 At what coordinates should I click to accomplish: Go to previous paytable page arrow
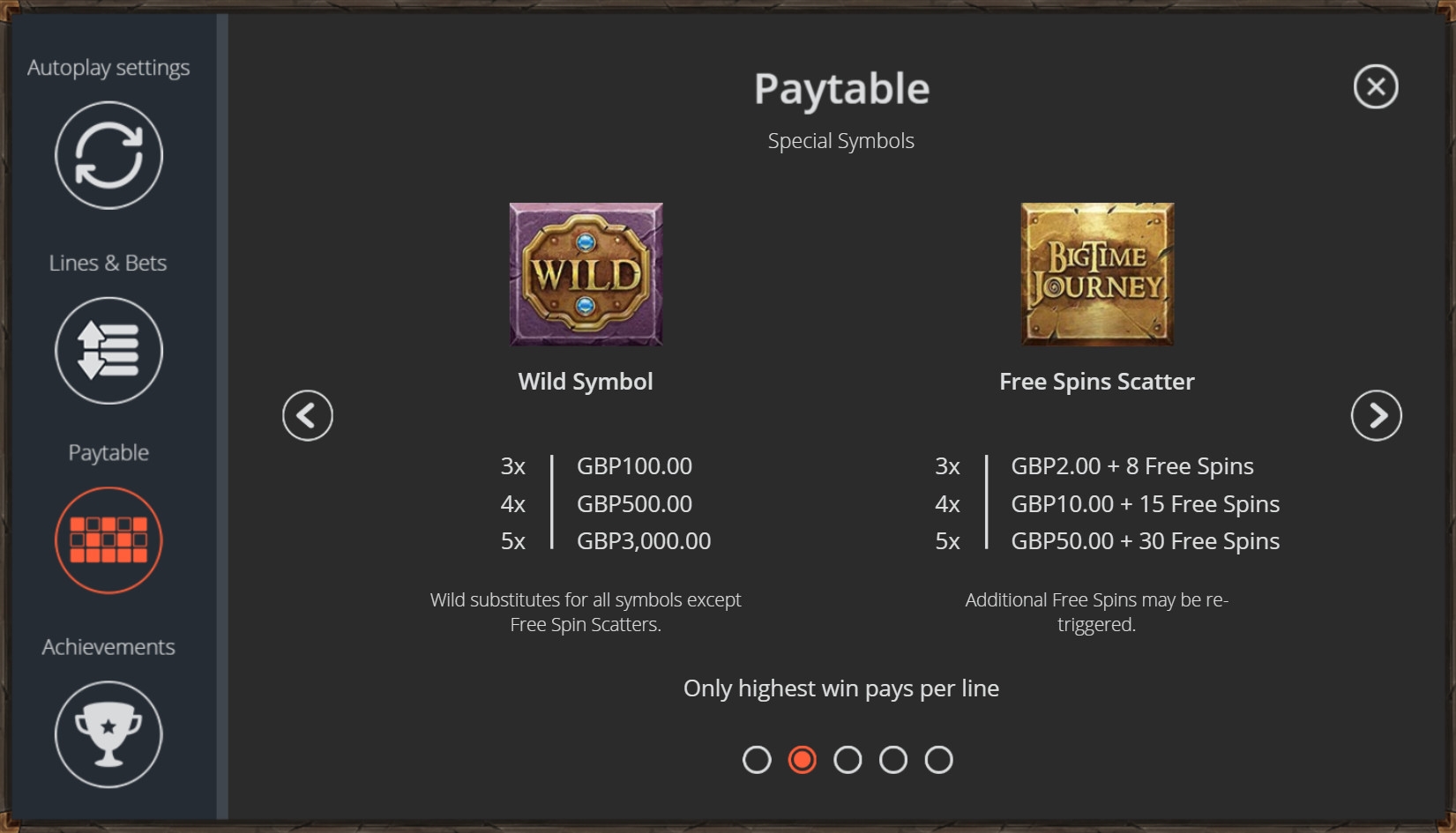[x=308, y=415]
